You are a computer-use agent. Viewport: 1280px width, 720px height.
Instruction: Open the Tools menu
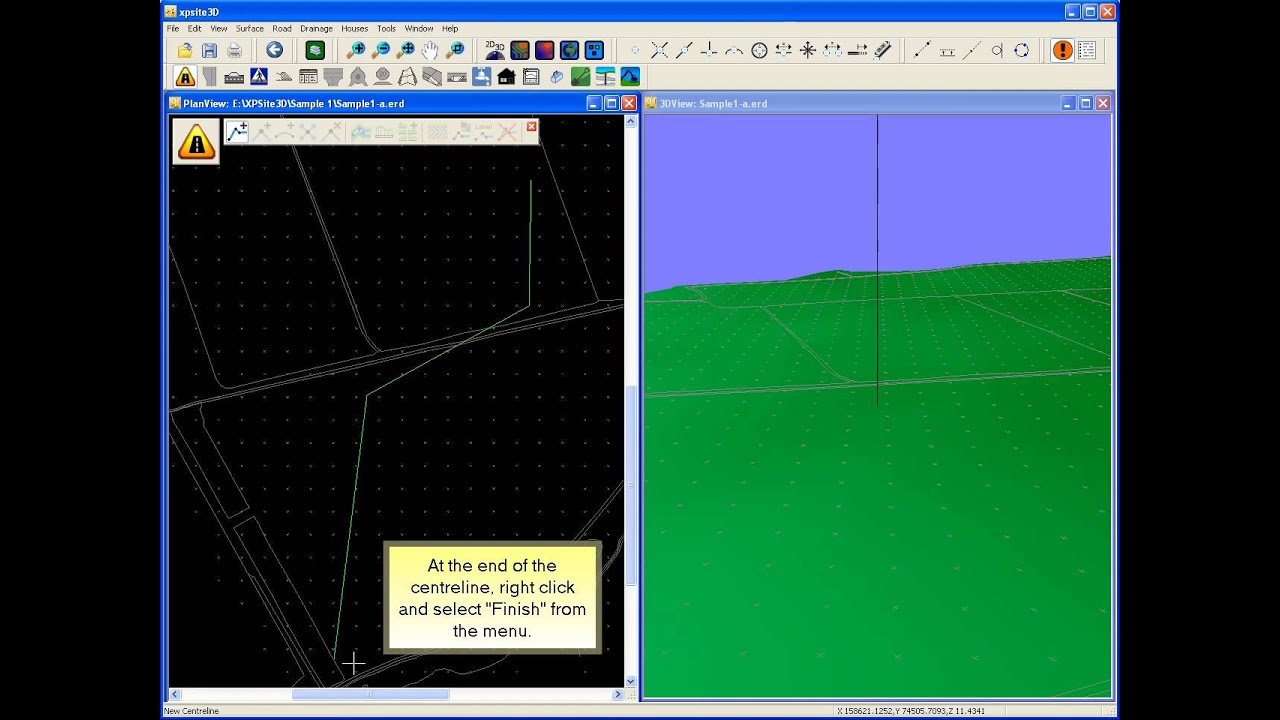[x=386, y=29]
